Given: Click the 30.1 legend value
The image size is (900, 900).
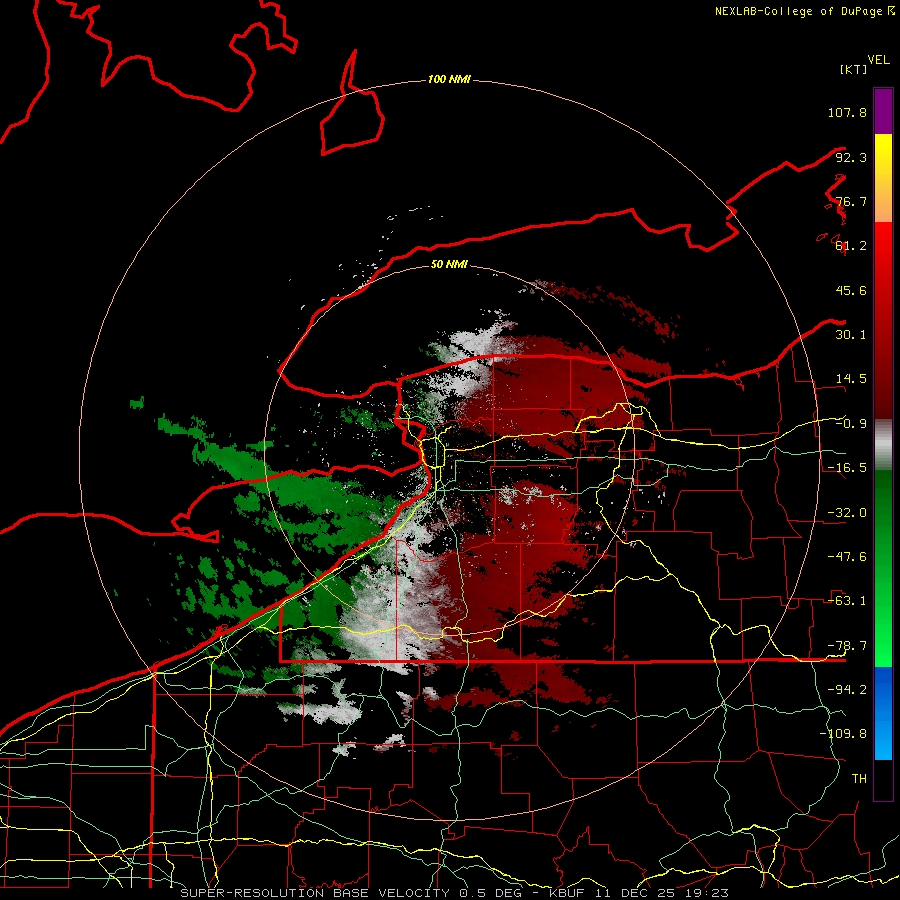Looking at the screenshot, I should coord(851,335).
